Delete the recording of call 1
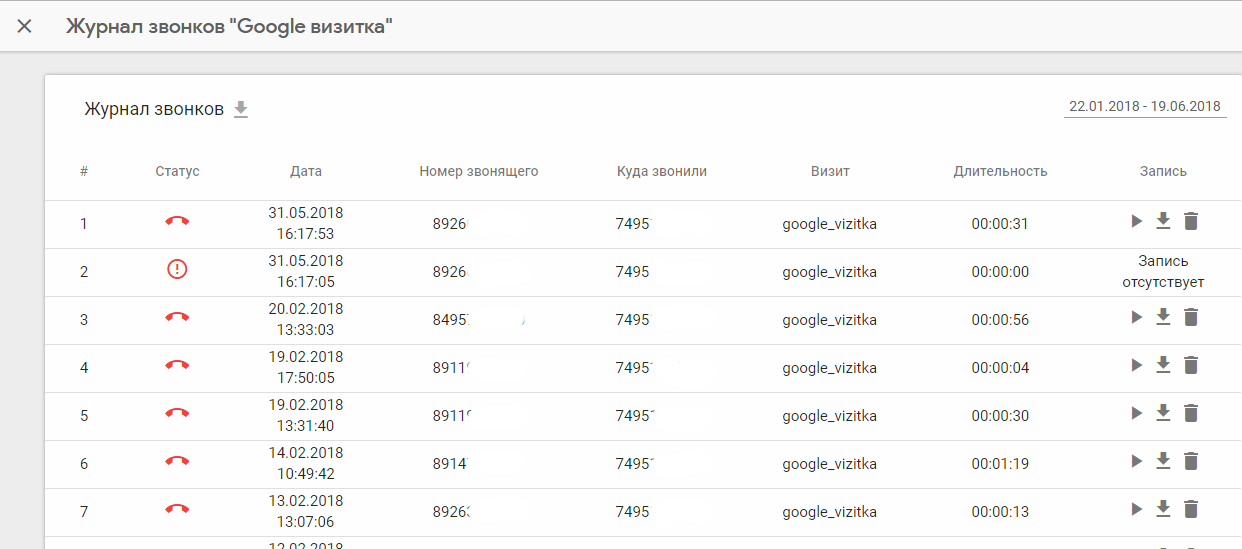The image size is (1242, 549). (1190, 221)
